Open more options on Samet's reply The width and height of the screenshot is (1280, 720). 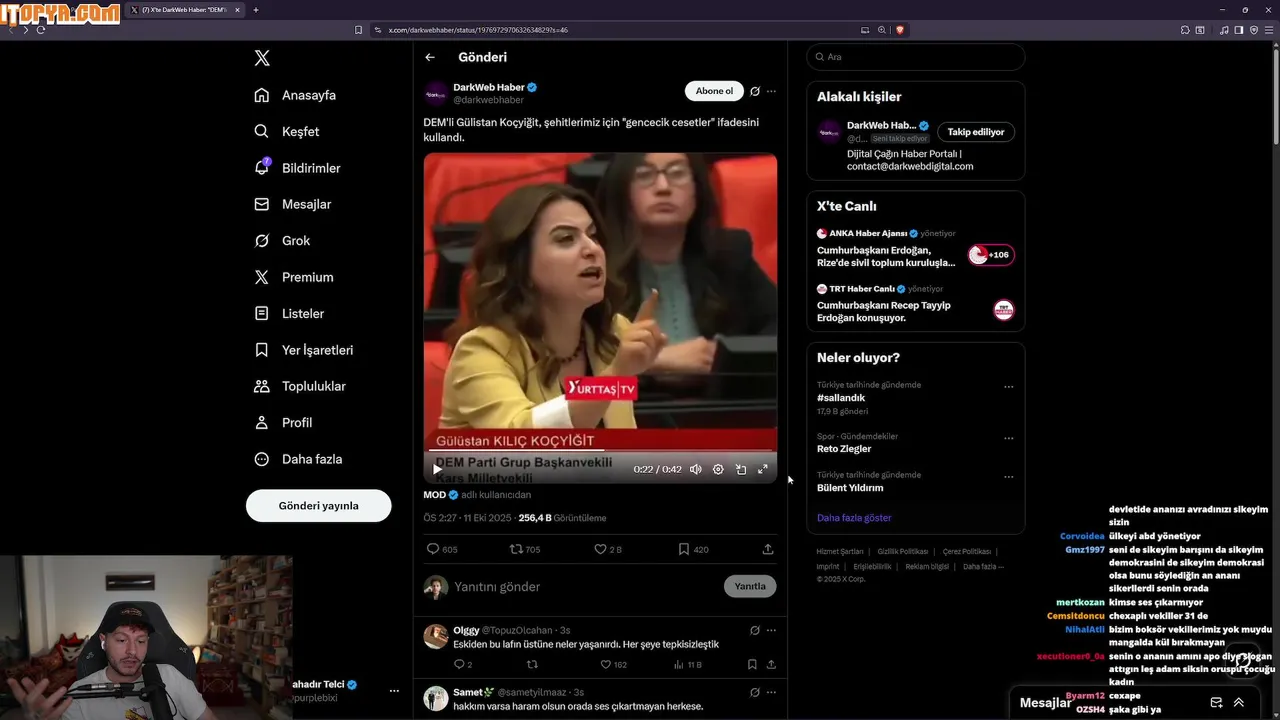point(771,692)
